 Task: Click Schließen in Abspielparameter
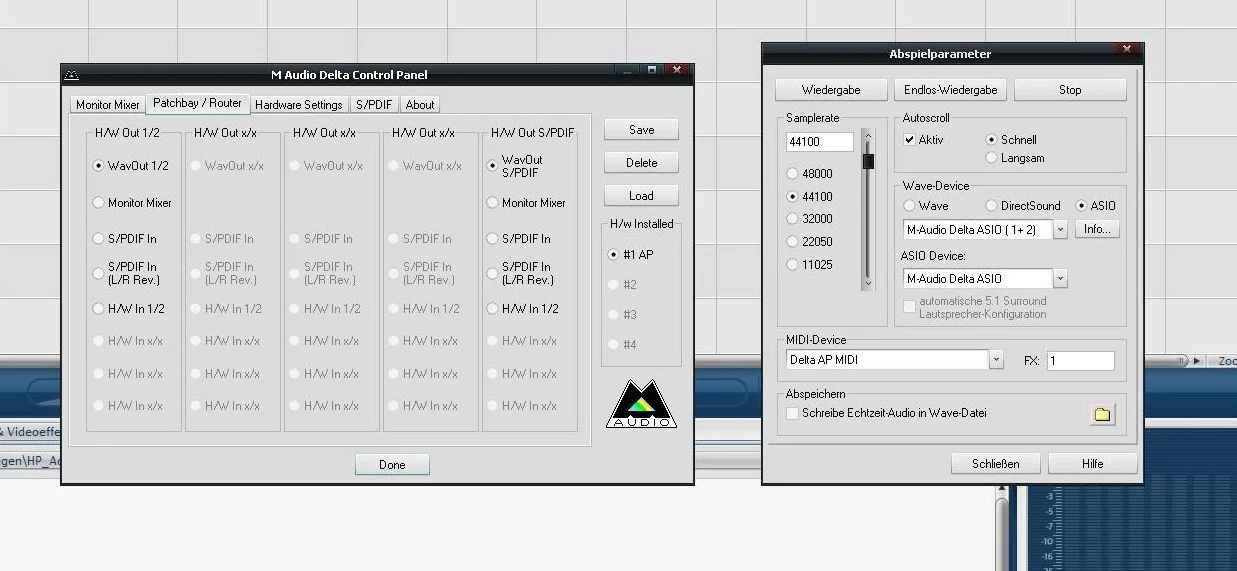(996, 464)
